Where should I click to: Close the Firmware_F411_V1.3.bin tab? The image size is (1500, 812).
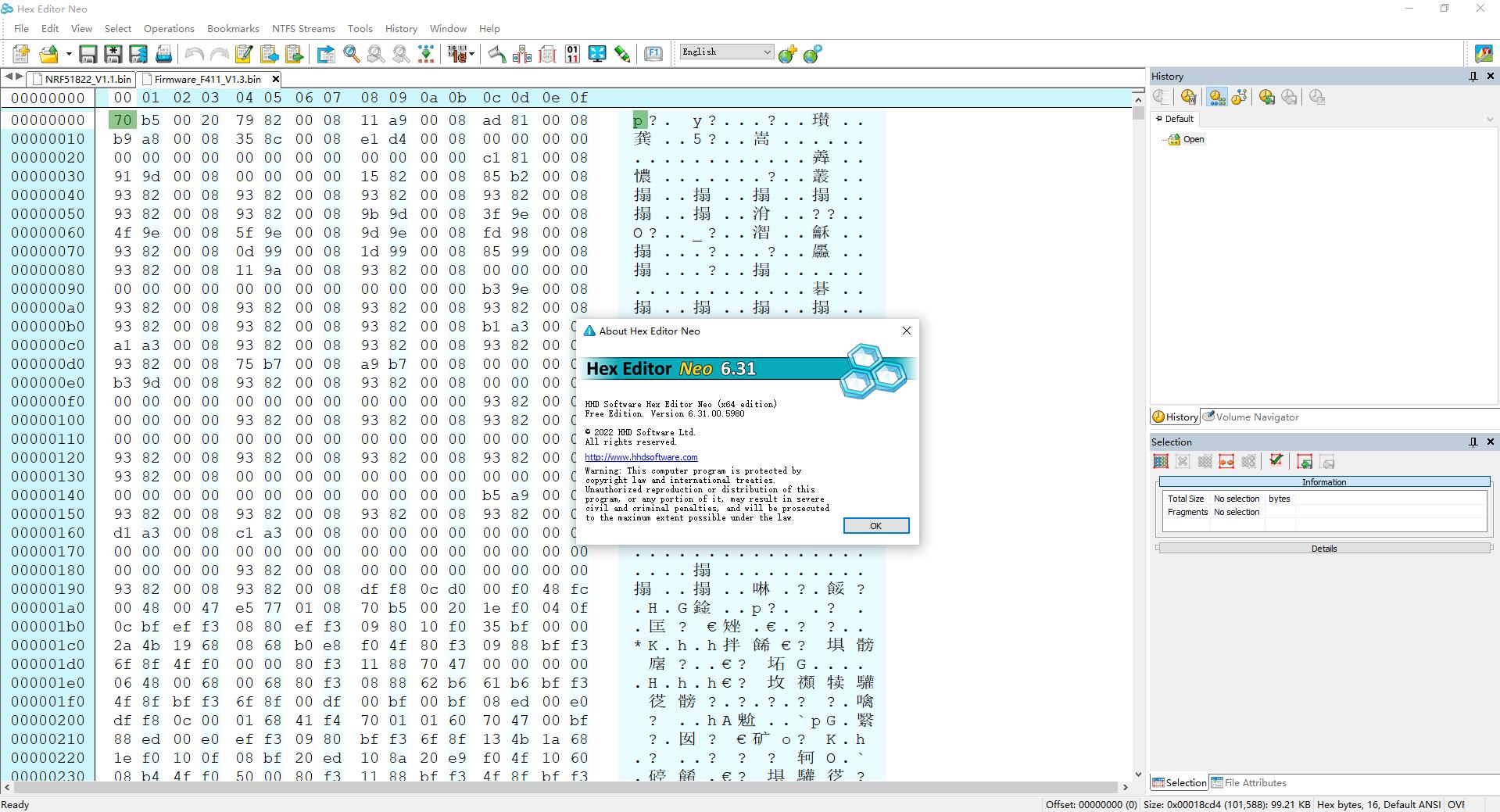coord(275,79)
